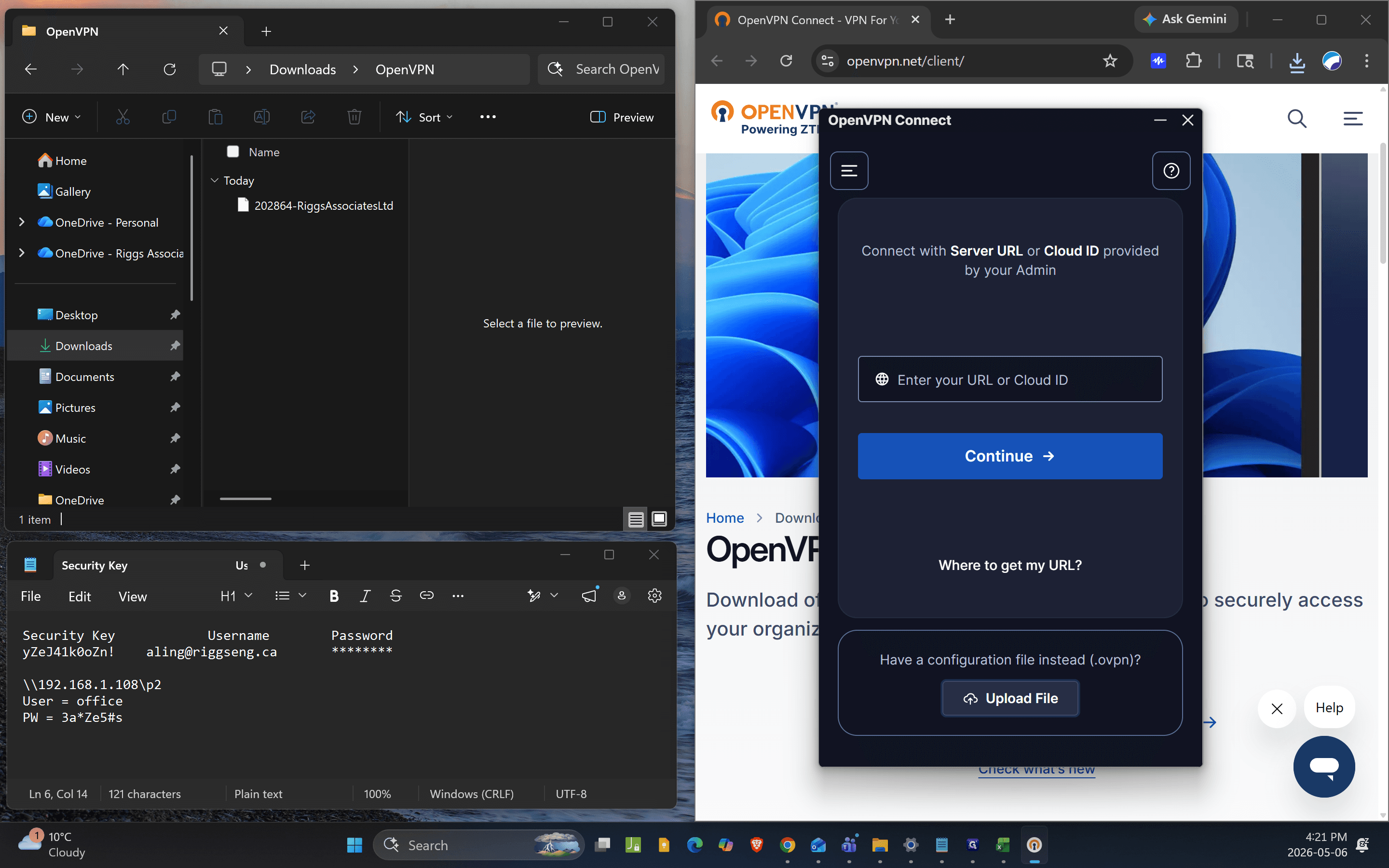This screenshot has height=868, width=1389.
Task: Select the 202864-RiggsAssociatesLtd file
Action: 316,205
